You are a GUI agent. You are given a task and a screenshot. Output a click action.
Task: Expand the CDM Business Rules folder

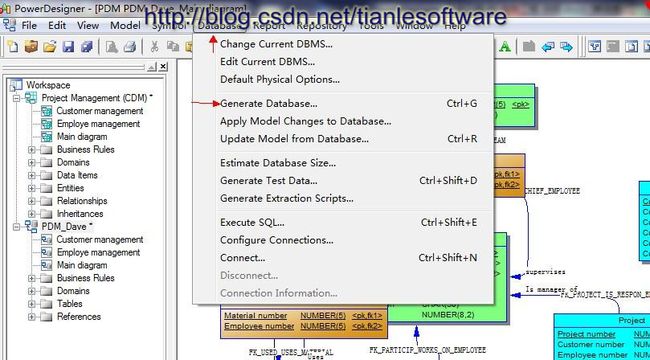pos(32,150)
